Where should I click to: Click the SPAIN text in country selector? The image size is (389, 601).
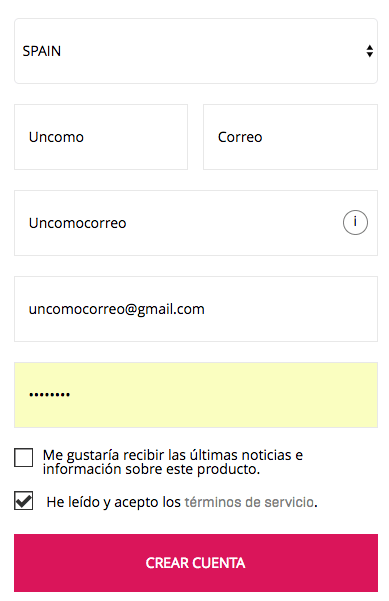42,51
